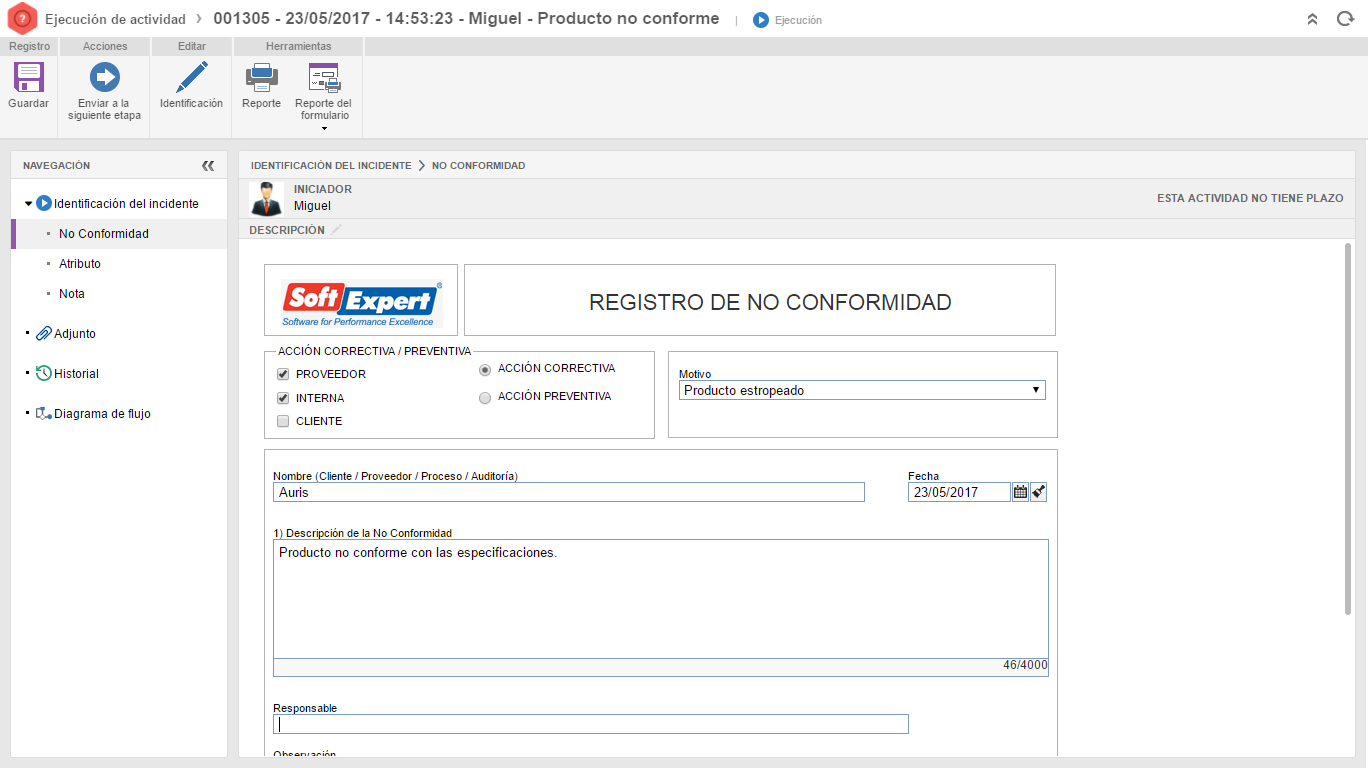
Task: Open the Atributo navigation item
Action: [80, 264]
